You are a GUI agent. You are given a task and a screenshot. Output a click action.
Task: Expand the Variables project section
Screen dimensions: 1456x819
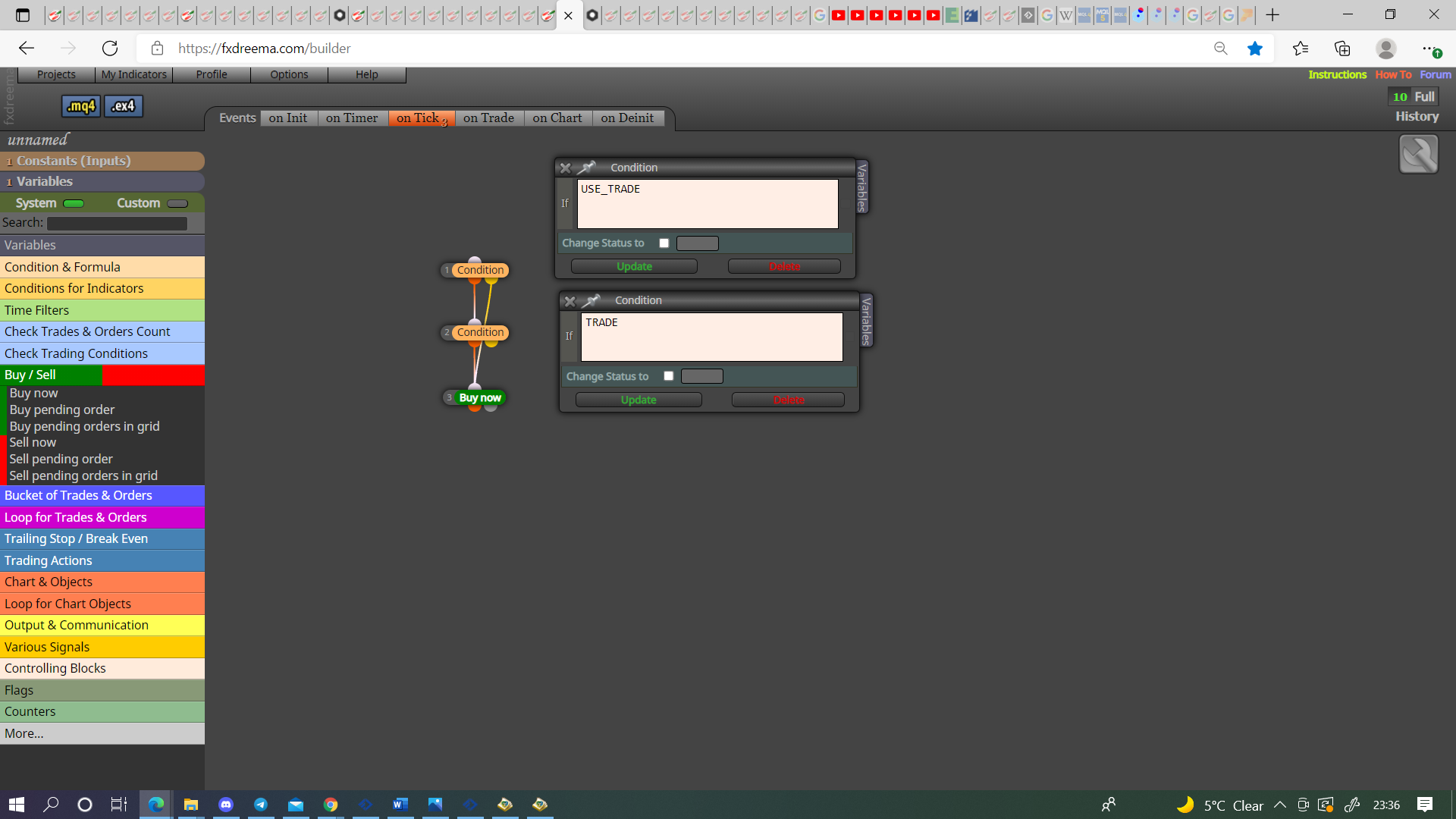point(102,181)
